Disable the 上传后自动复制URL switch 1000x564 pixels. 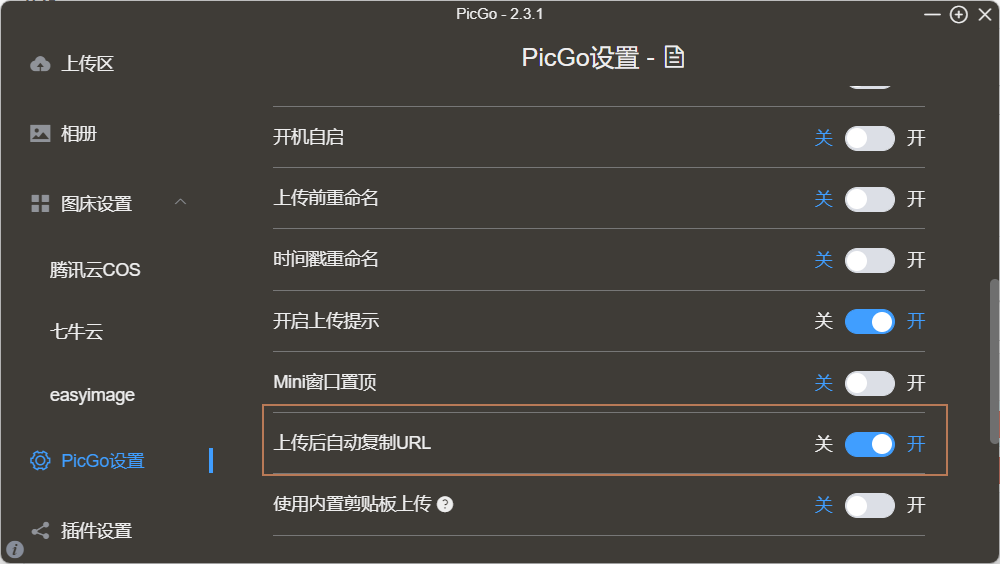pos(869,444)
